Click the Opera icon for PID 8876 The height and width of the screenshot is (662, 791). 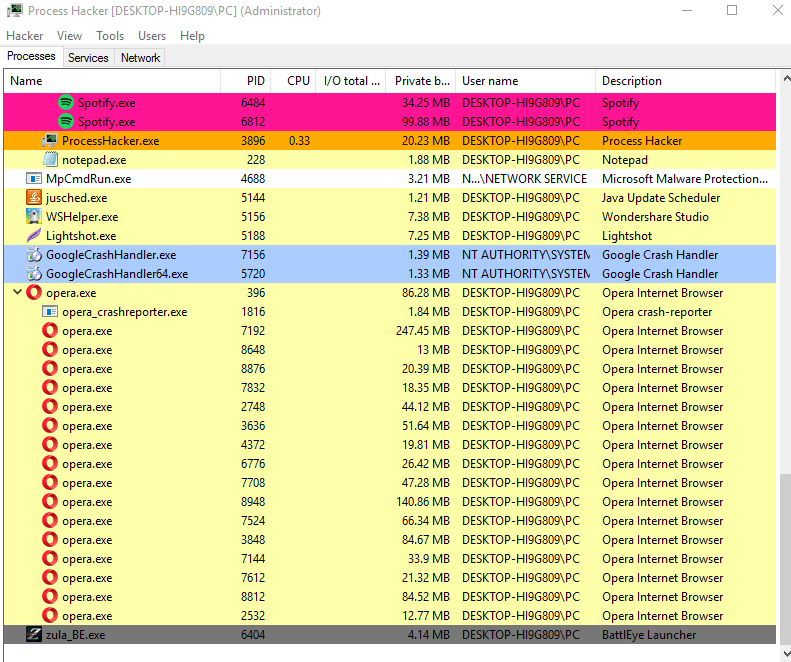(50, 369)
